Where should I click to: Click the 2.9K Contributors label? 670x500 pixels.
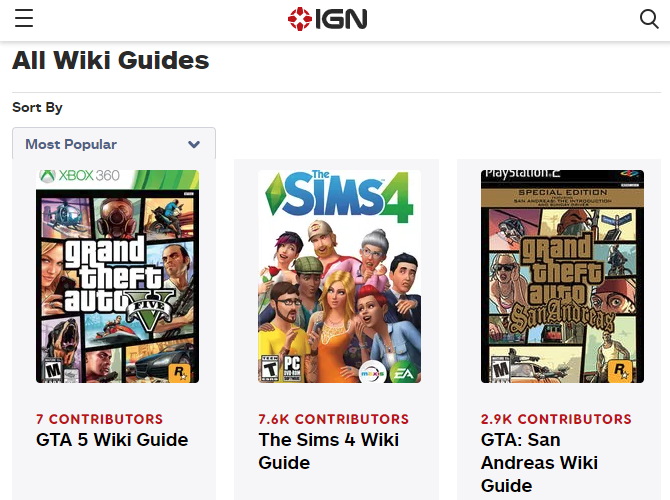[x=556, y=419]
